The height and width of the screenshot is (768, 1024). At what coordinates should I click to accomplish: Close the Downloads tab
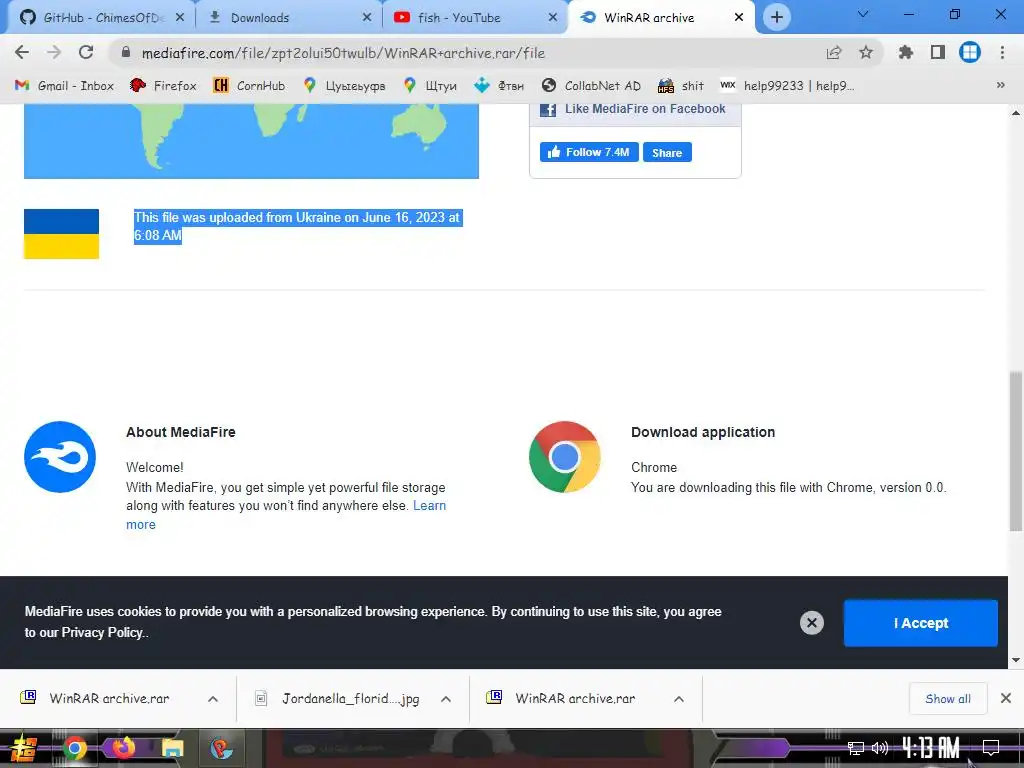tap(367, 17)
